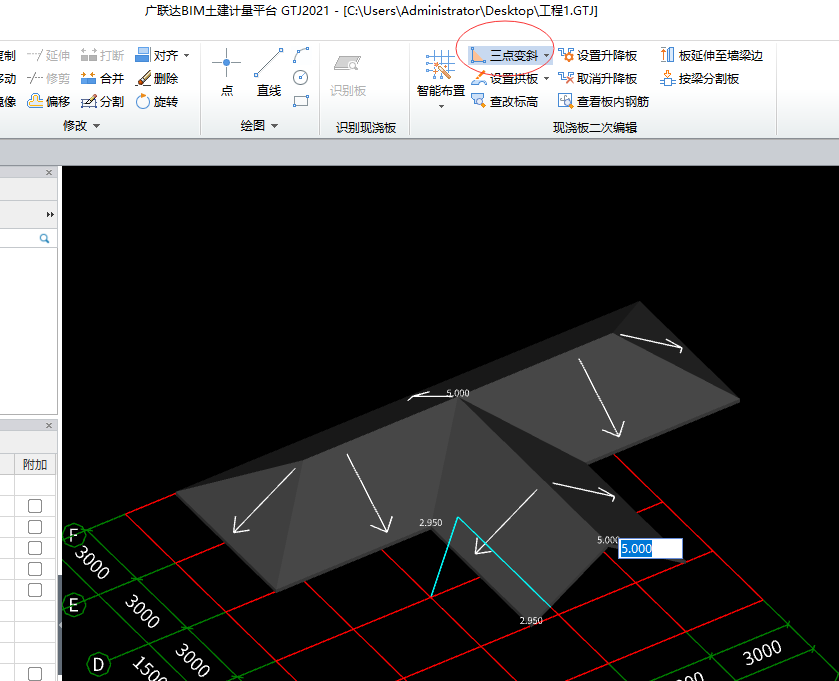
Task: Expand the 绘图 group dropdown
Action: pos(274,126)
